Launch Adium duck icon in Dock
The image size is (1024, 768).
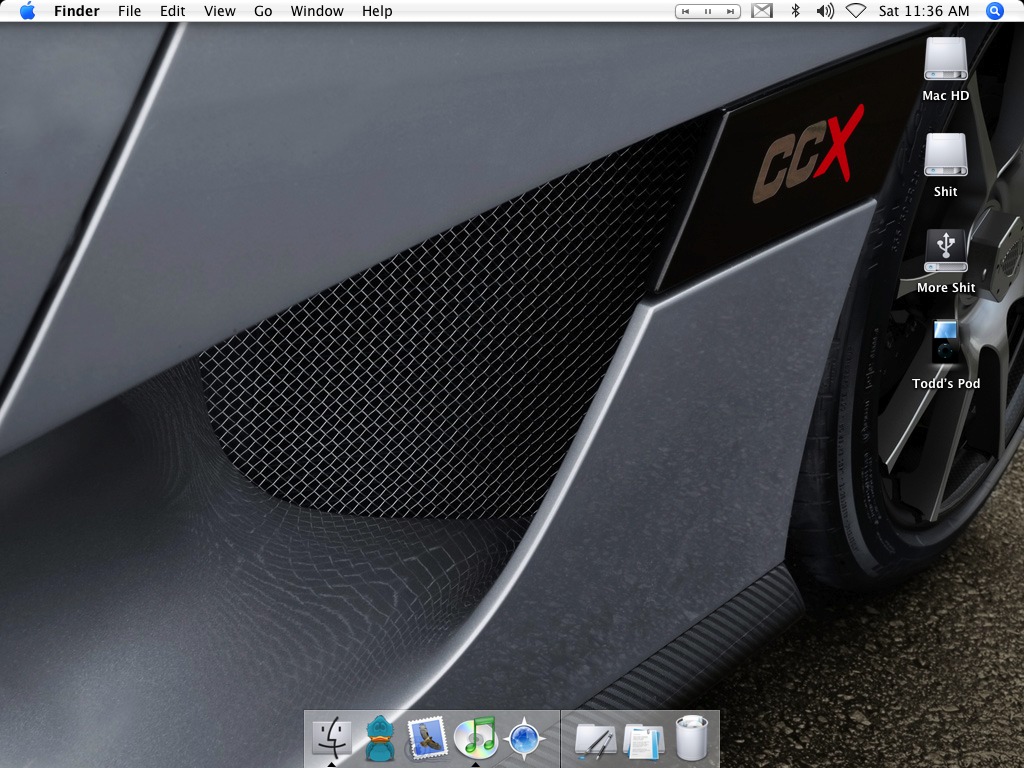[x=380, y=738]
